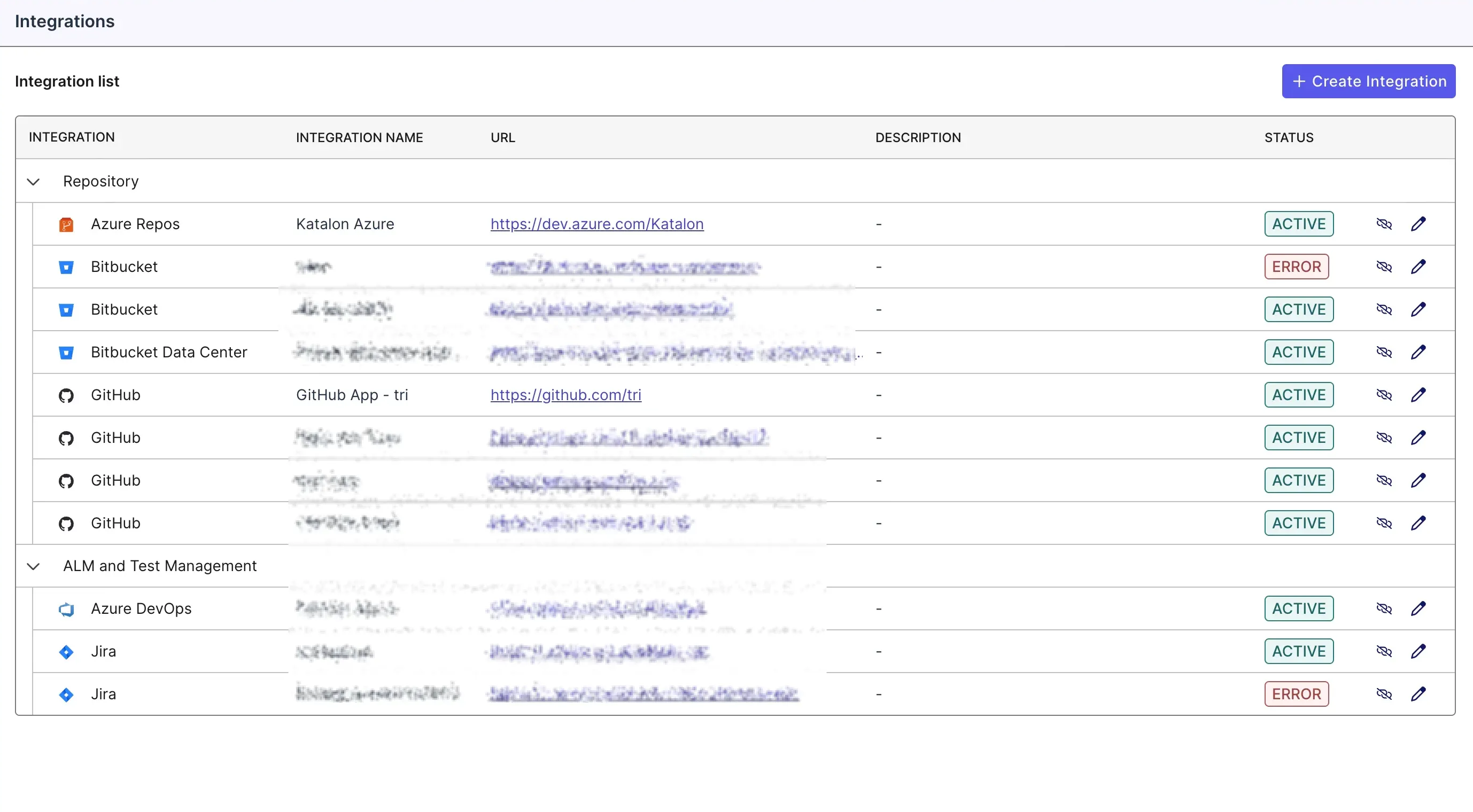The image size is (1473, 812).
Task: Click the Azure DevOps logo icon
Action: pos(66,610)
